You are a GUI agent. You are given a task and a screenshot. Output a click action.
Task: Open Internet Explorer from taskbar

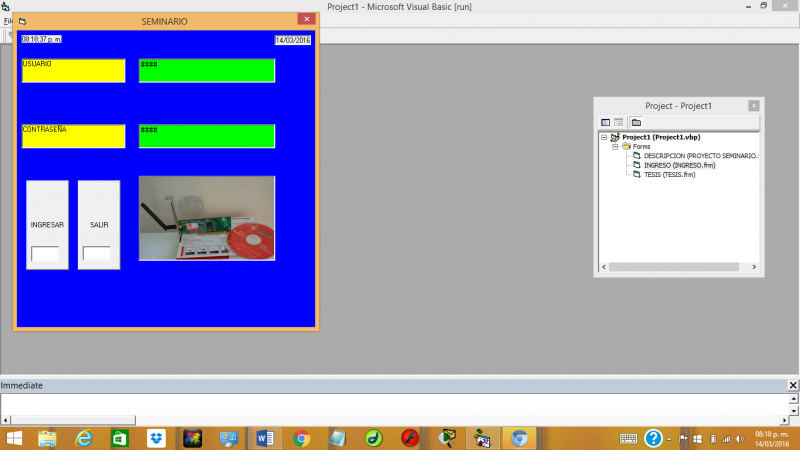tap(84, 438)
